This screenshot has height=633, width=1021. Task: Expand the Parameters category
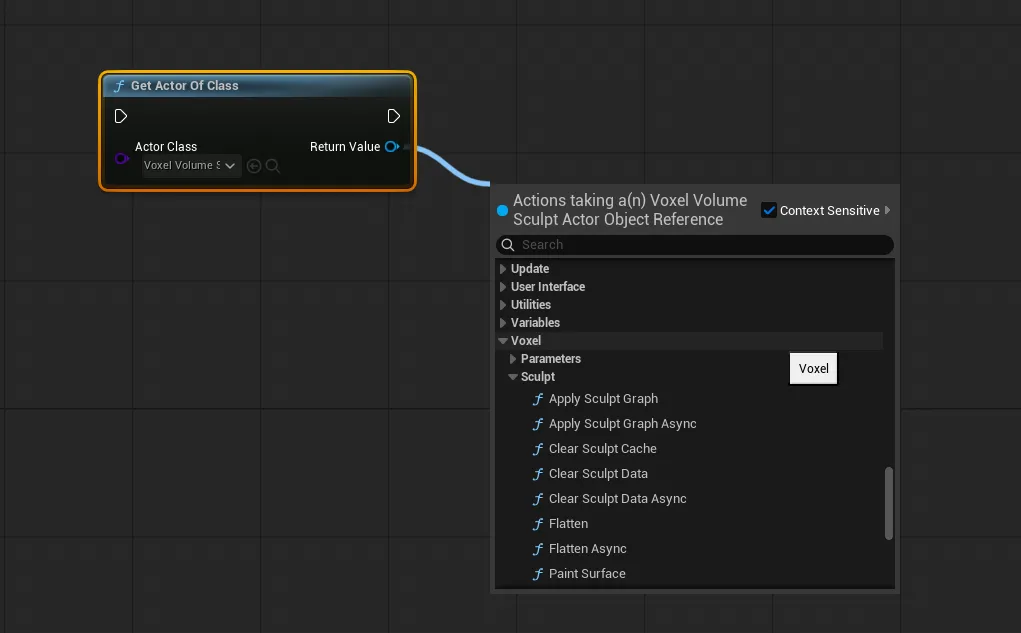point(513,359)
